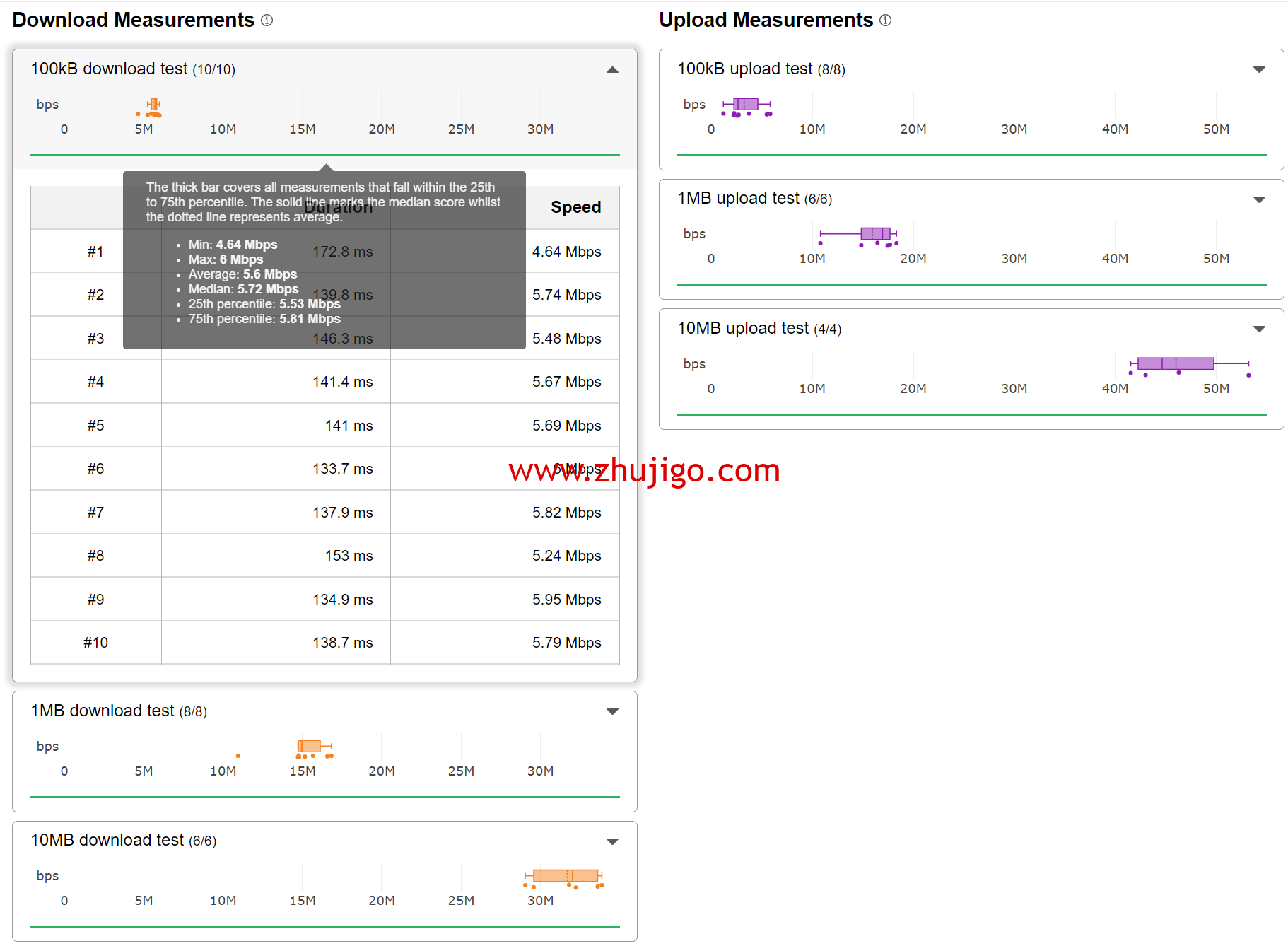Click row number #7 in the table
The height and width of the screenshot is (946, 1288).
(x=95, y=513)
